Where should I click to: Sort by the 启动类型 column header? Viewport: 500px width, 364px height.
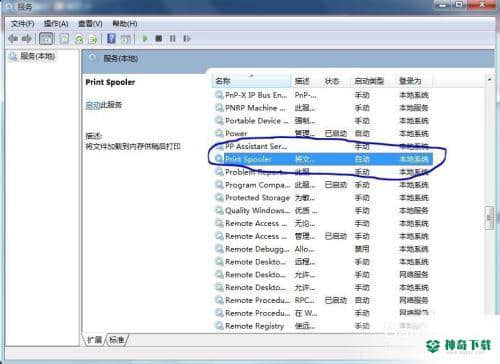369,81
